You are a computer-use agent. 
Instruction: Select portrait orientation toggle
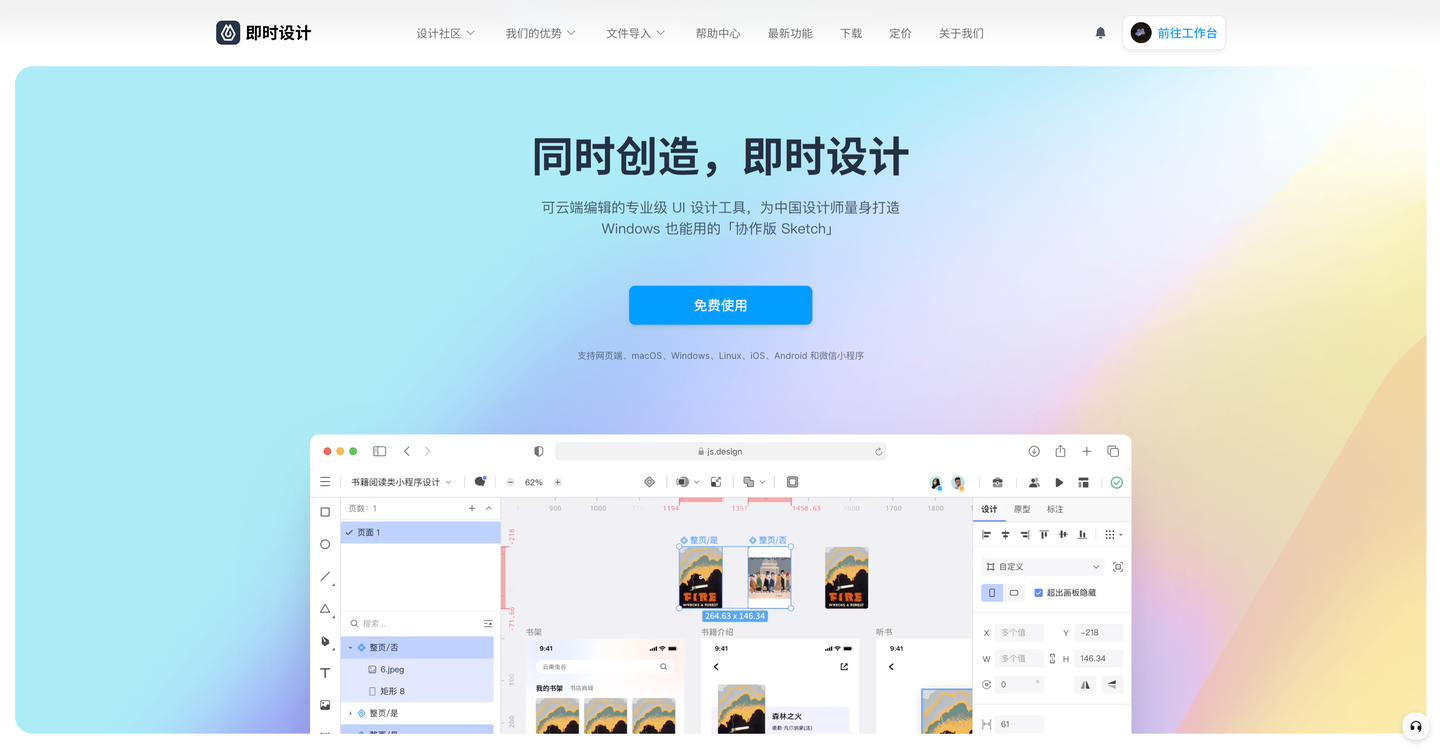point(992,593)
